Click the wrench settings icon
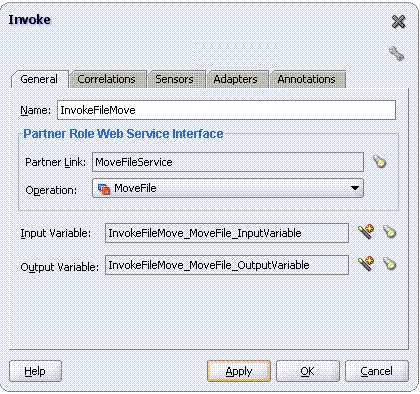This screenshot has width=420, height=394. [397, 54]
